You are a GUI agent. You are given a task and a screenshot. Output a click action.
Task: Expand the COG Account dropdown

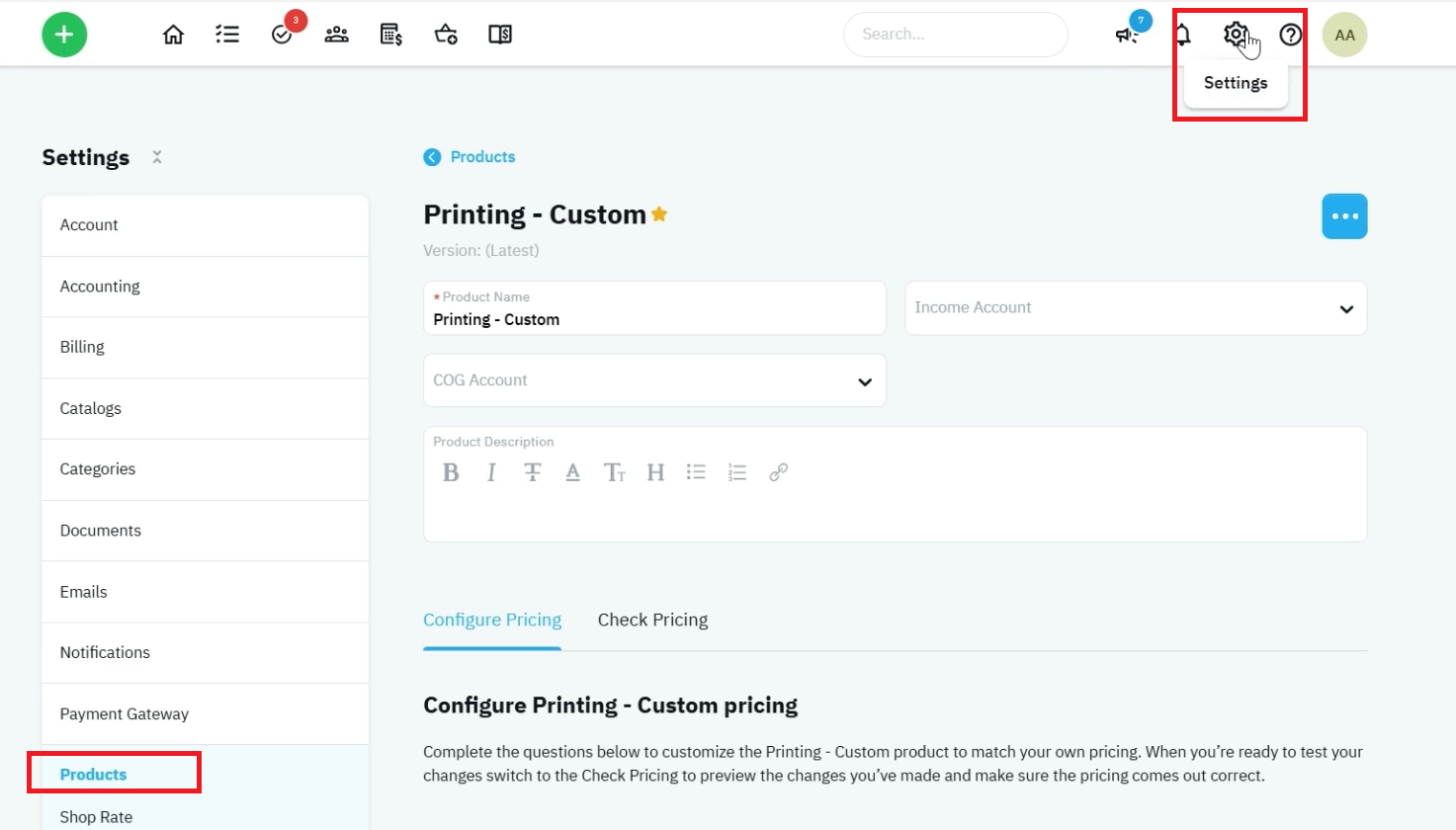[654, 380]
